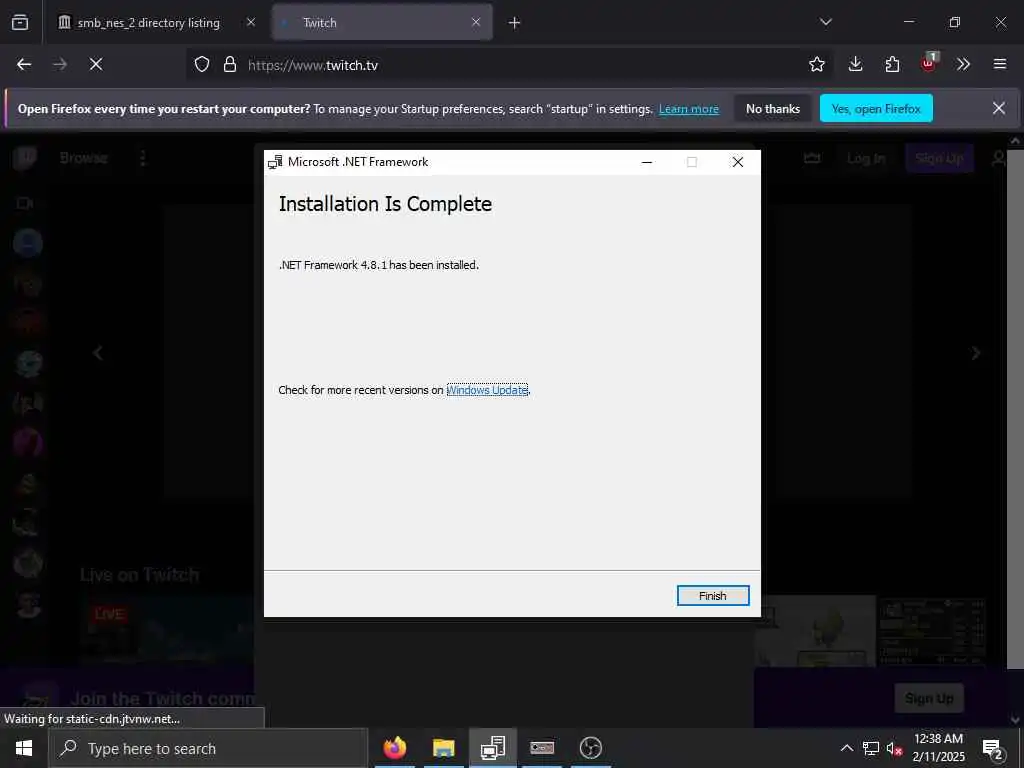This screenshot has width=1024, height=768.
Task: Click .NET installer taskbar icon
Action: pos(492,748)
